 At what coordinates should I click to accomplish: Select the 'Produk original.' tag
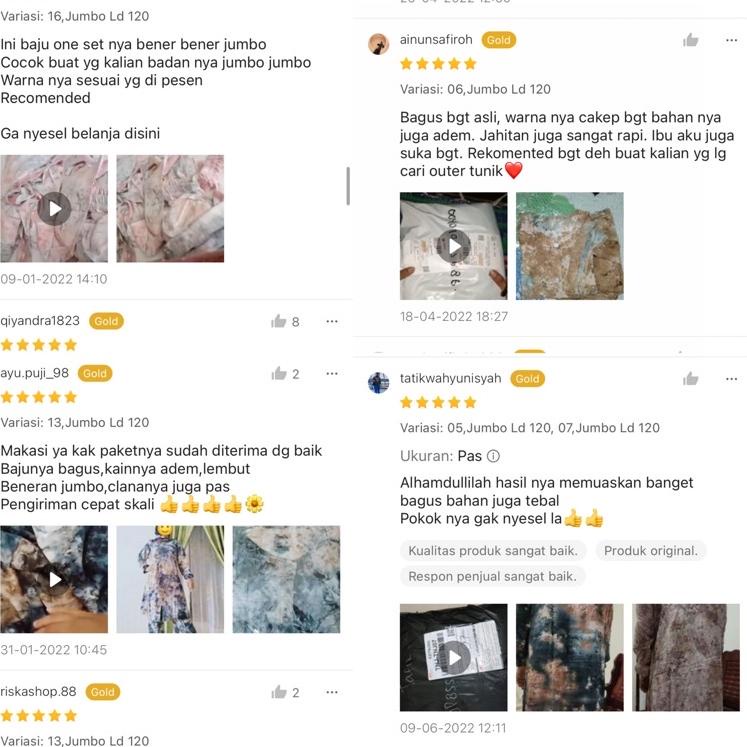tap(651, 551)
